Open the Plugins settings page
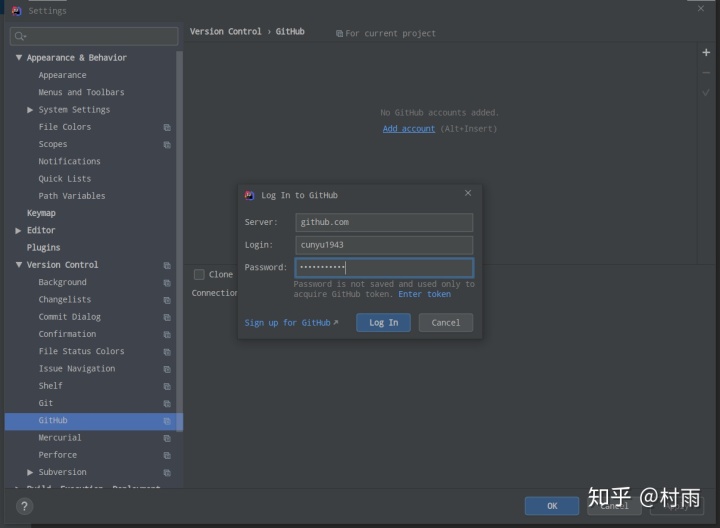The image size is (720, 528). [x=43, y=247]
